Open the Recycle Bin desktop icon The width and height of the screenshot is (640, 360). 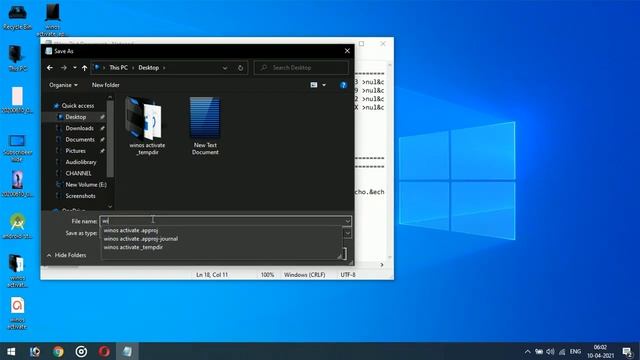coord(17,17)
